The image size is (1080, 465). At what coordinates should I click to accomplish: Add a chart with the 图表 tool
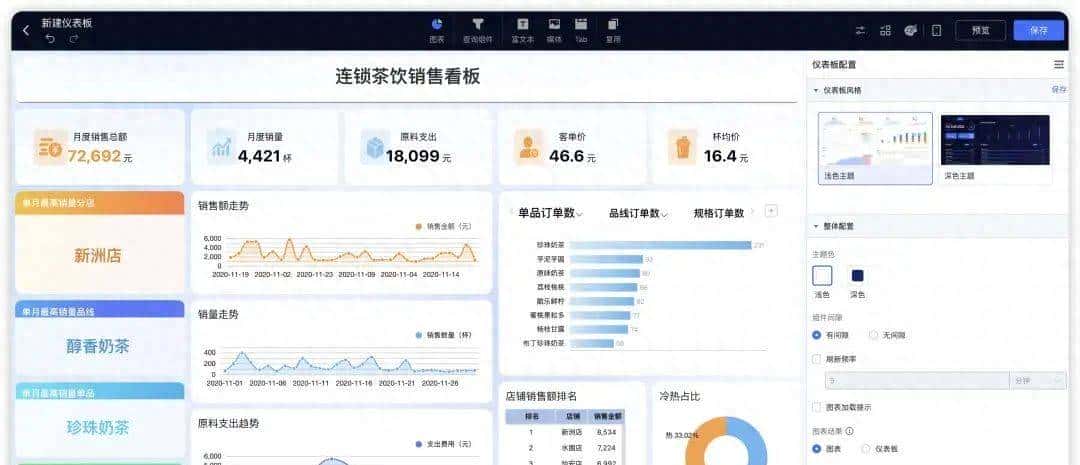tap(437, 31)
